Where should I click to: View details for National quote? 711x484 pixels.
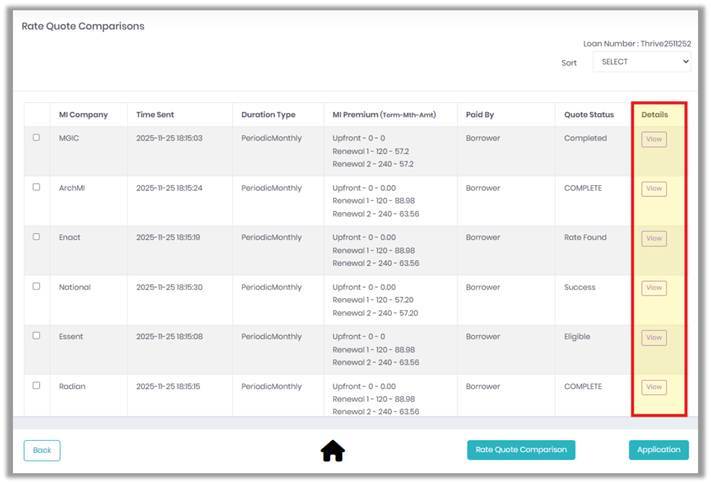654,288
